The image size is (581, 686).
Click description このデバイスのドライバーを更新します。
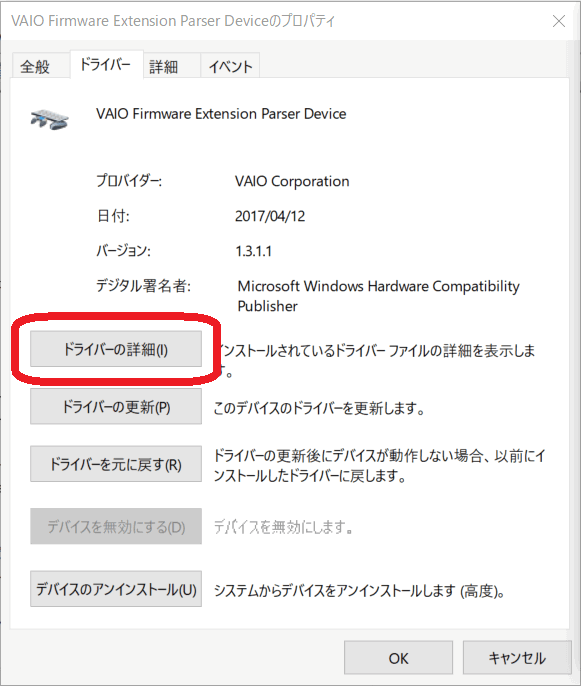click(x=319, y=409)
